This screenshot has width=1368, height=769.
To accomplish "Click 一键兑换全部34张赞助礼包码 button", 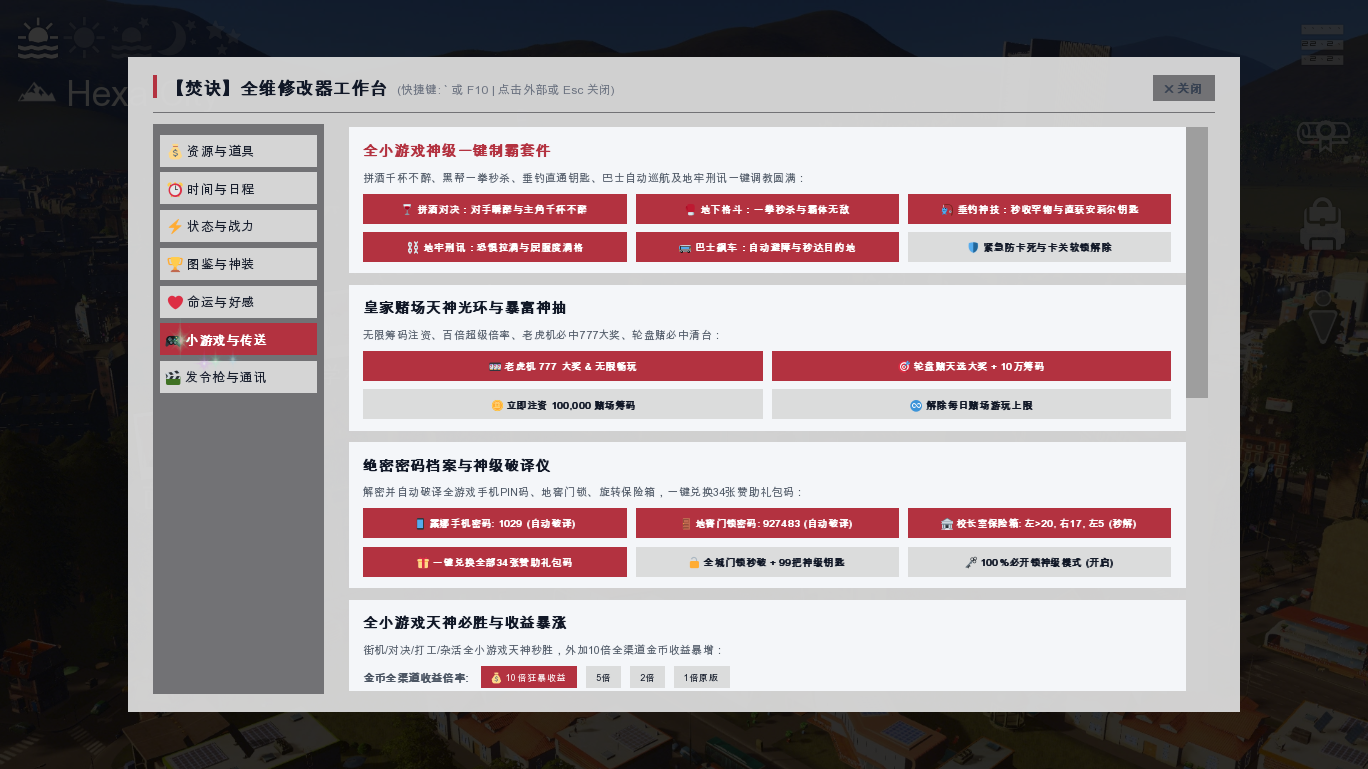I will (x=495, y=562).
